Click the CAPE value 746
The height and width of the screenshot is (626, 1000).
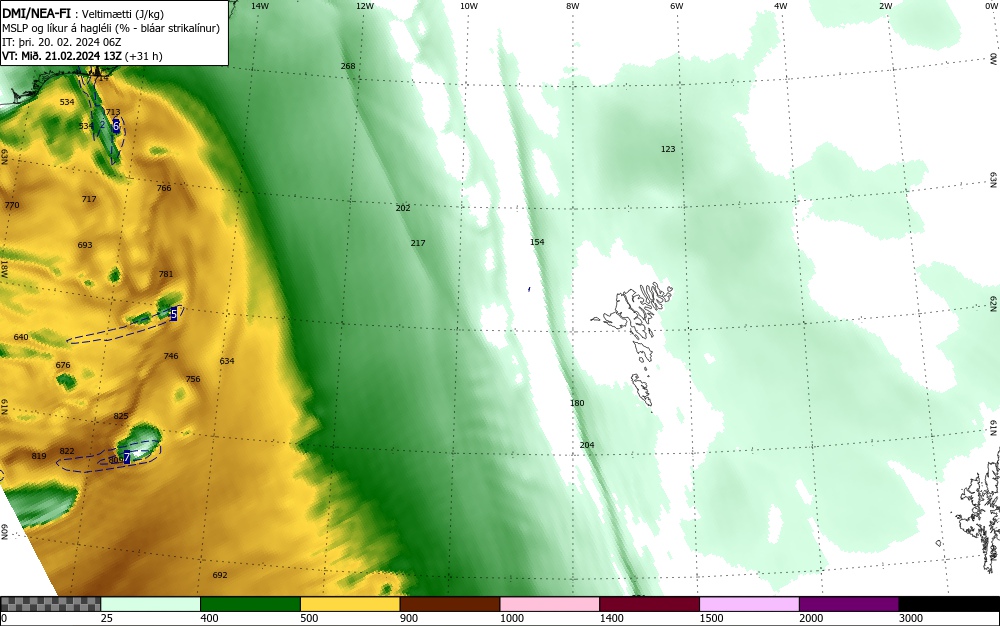(x=171, y=356)
